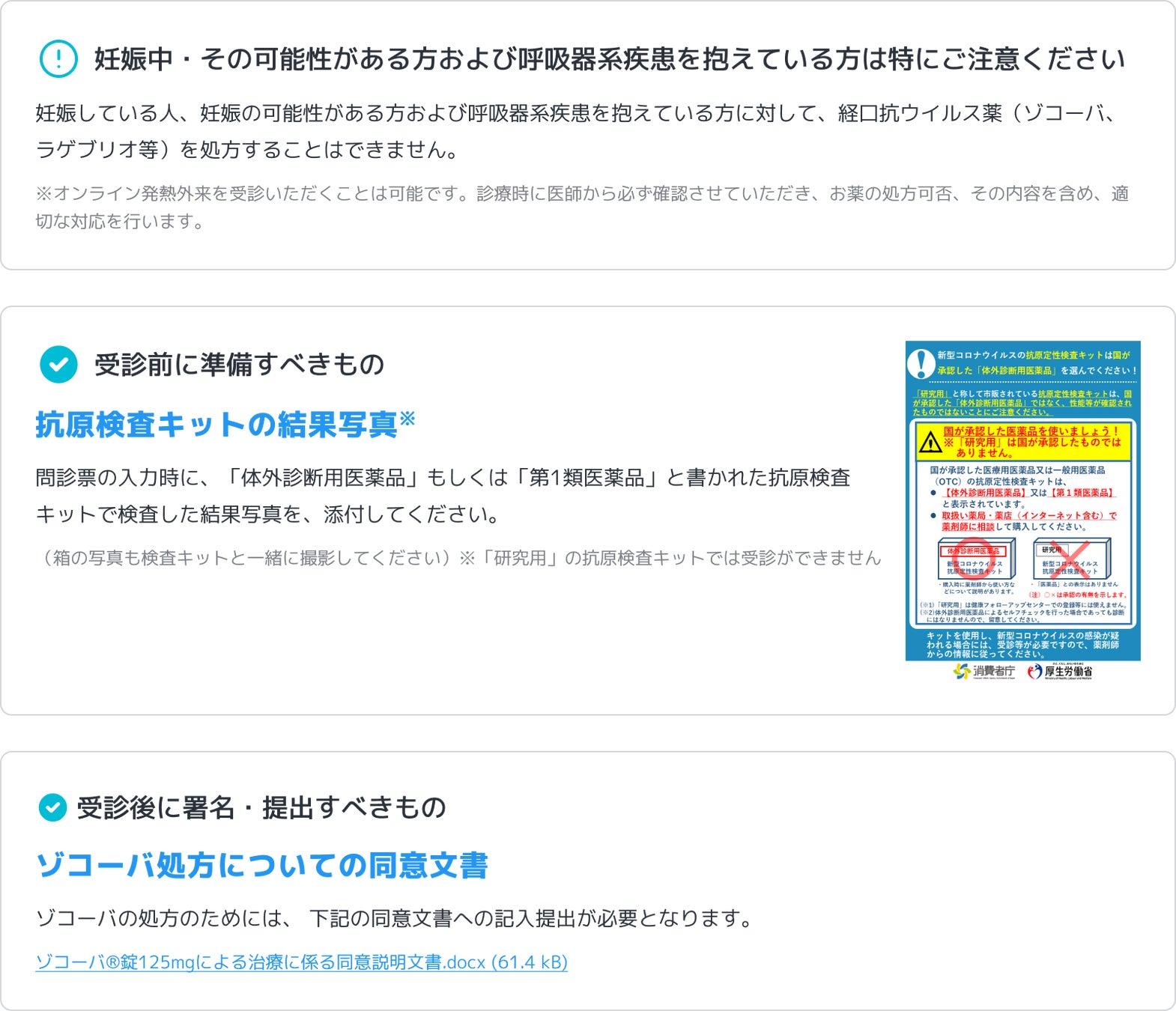Open the ゾコーバ consent document docx link
This screenshot has width=1176, height=1011.
tap(301, 962)
